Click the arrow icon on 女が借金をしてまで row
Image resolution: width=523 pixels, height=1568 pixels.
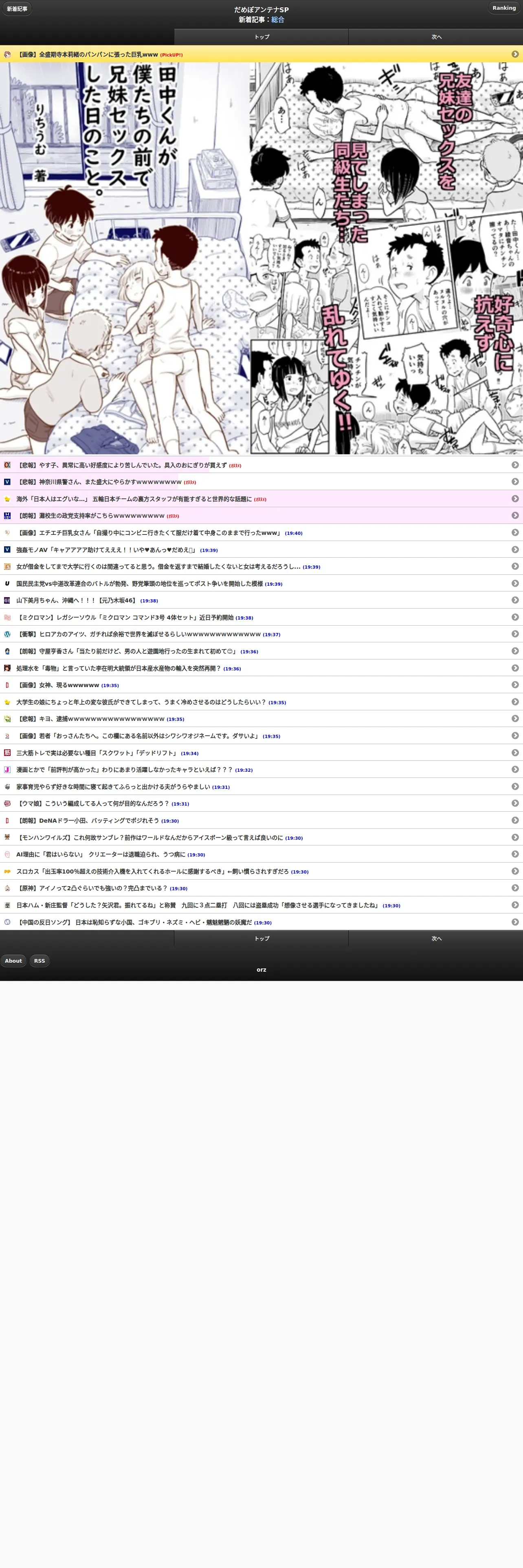tap(515, 566)
